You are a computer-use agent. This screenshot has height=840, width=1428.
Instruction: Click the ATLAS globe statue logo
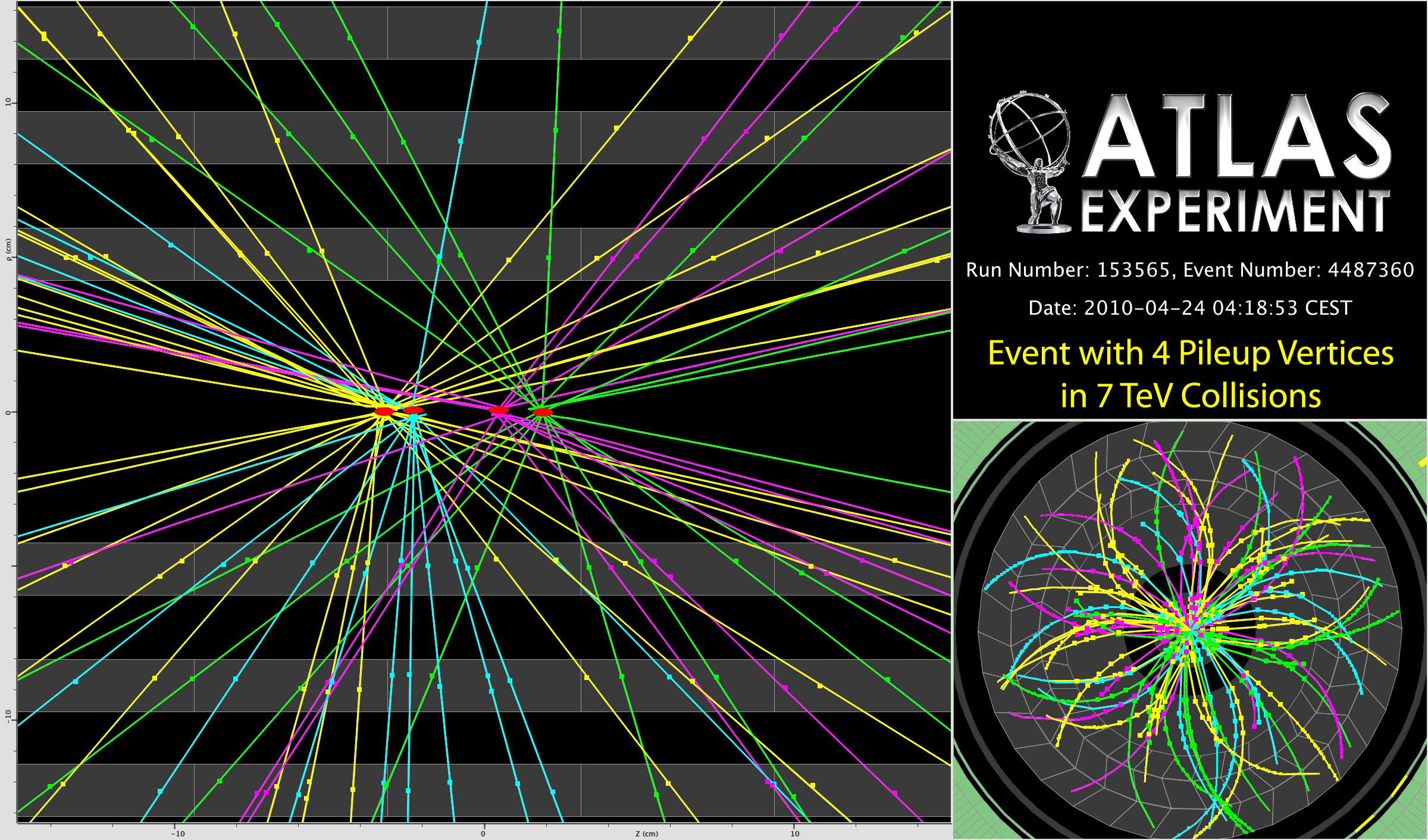tap(1031, 162)
